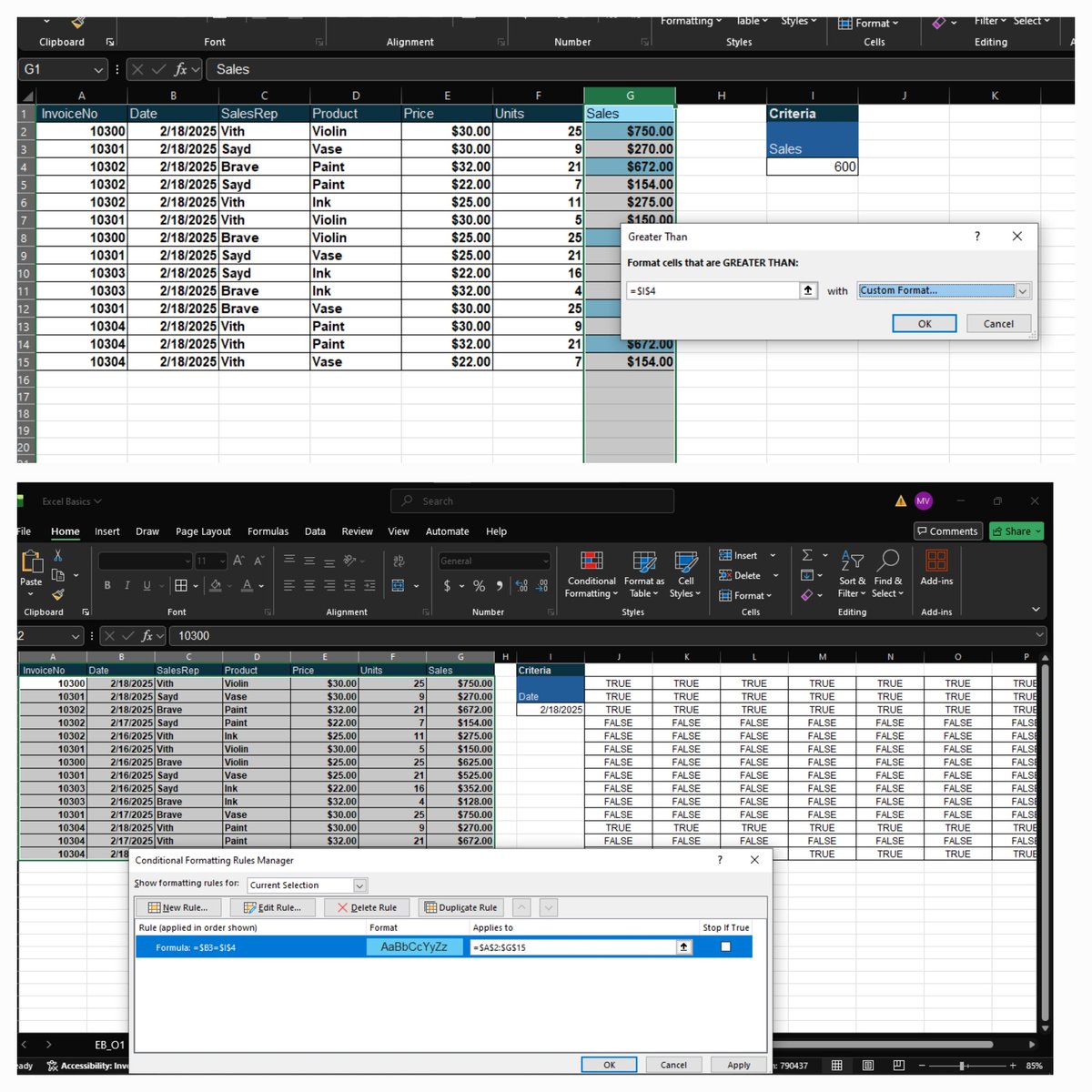The width and height of the screenshot is (1092, 1092).
Task: Toggle Italic formatting
Action: (x=127, y=585)
